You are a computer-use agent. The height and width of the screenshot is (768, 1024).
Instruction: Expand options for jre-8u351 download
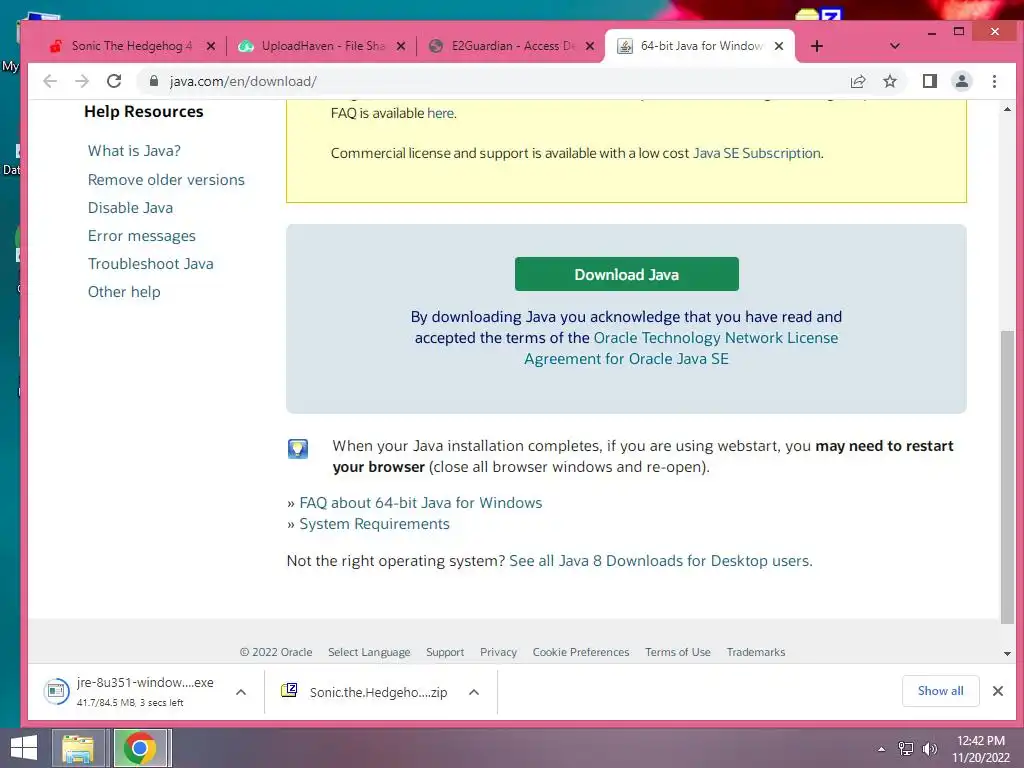(240, 692)
